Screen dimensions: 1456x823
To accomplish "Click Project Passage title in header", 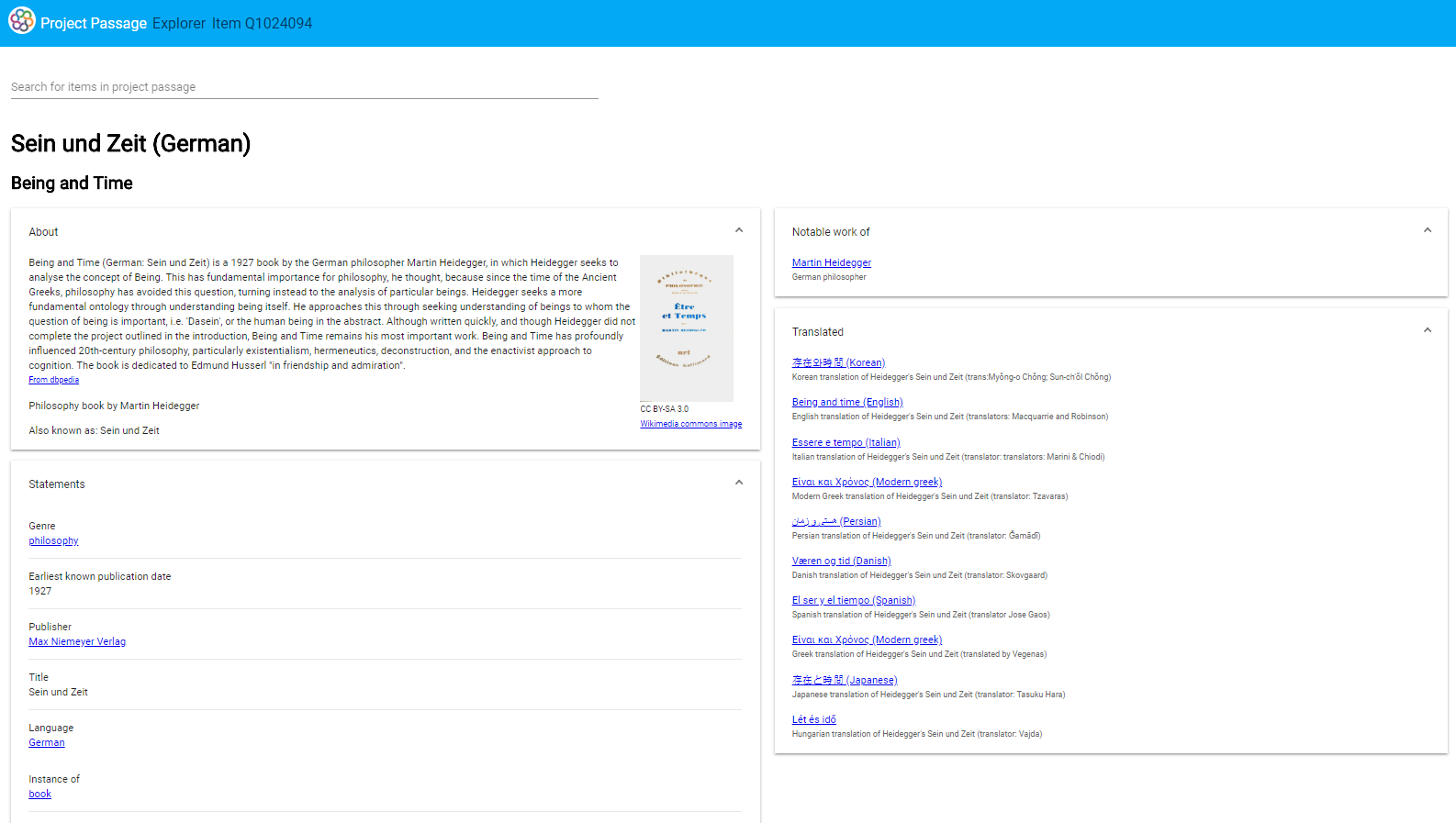I will tap(94, 24).
